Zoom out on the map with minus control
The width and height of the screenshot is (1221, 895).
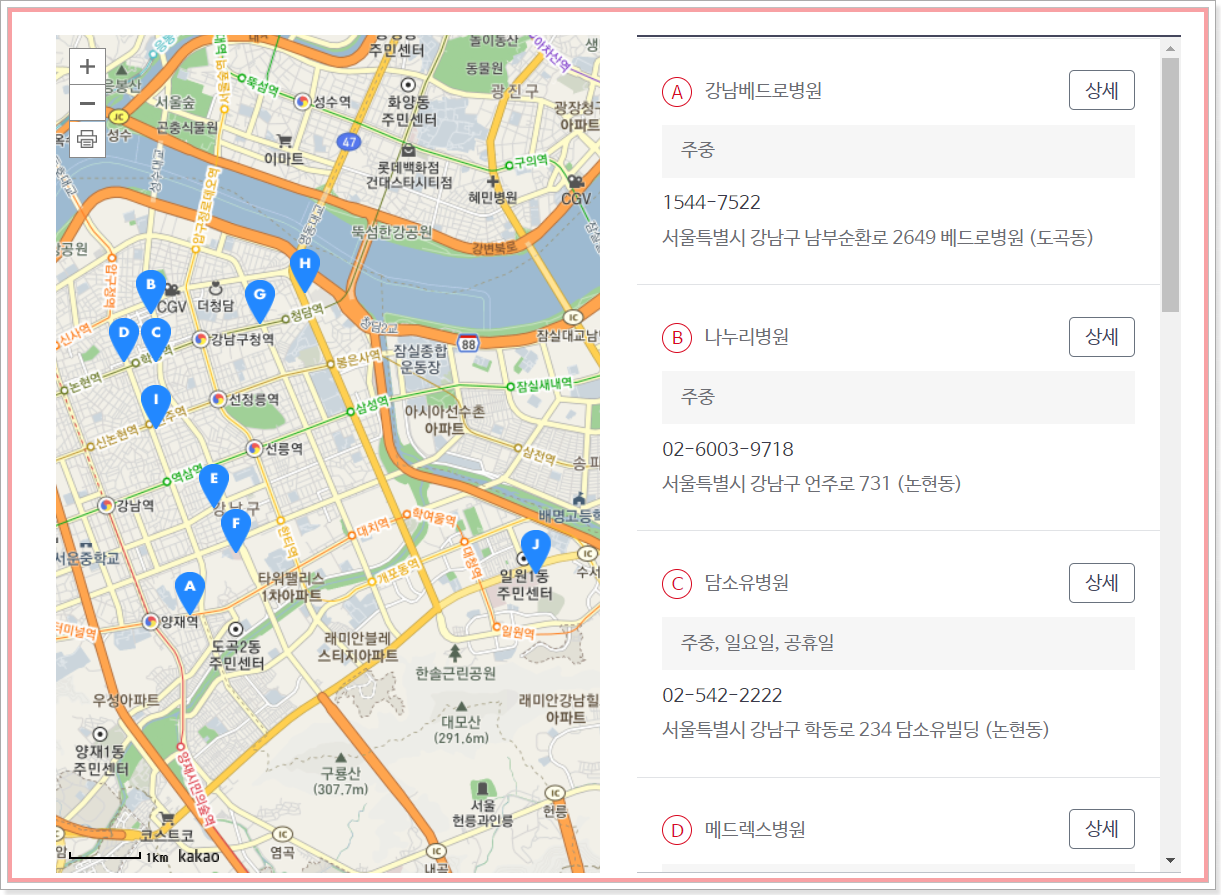coord(87,103)
